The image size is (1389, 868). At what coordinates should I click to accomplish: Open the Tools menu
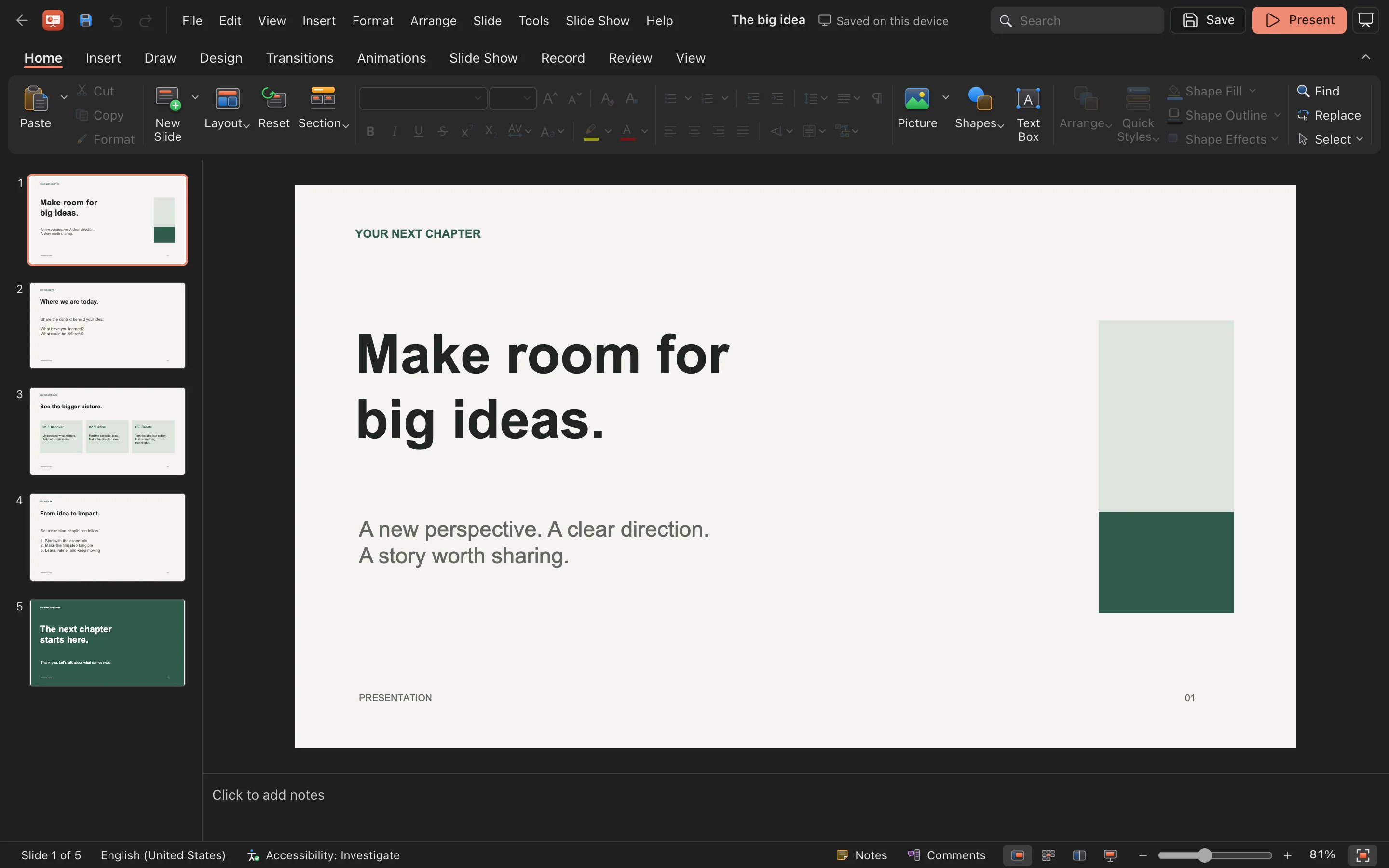point(533,21)
